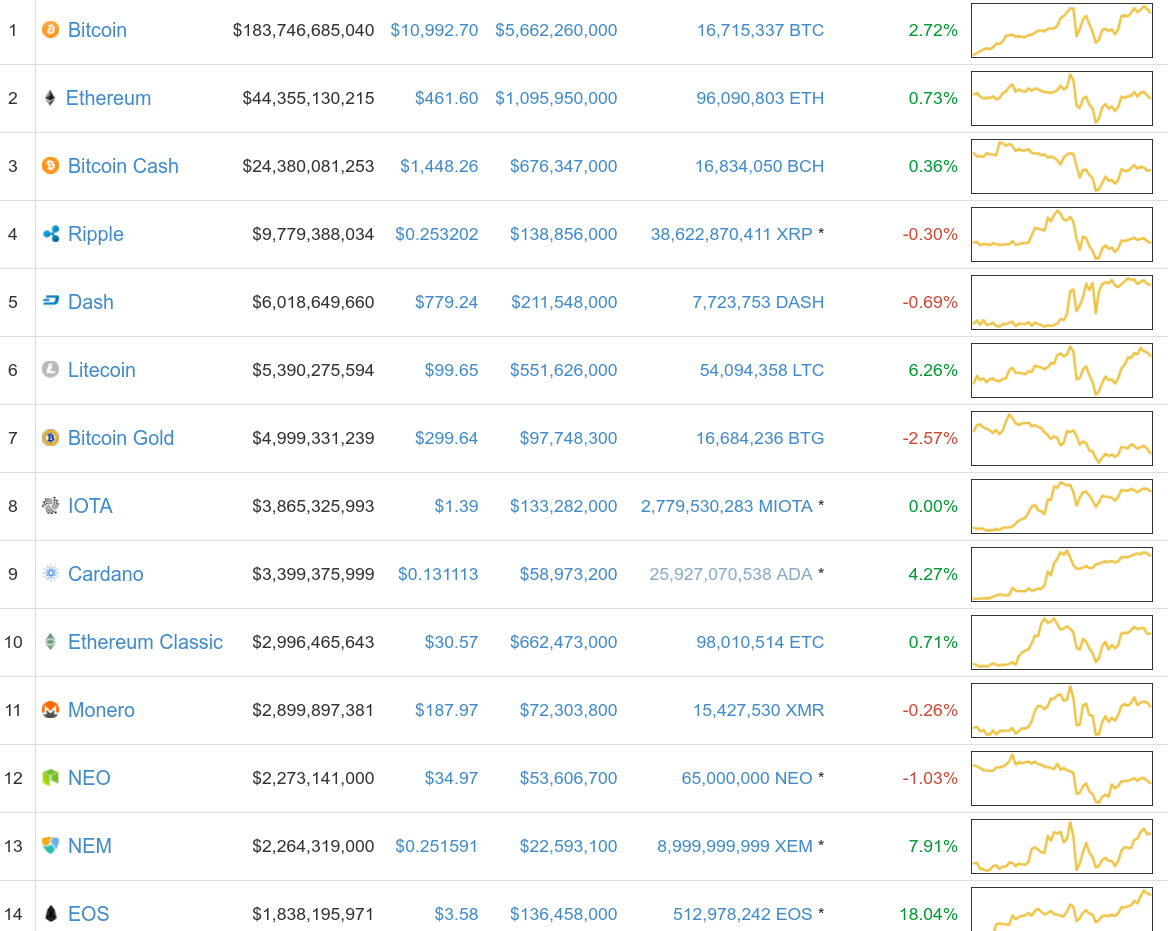Screen dimensions: 1173x931
Task: View the NEO price sparkline chart
Action: coord(1062,778)
